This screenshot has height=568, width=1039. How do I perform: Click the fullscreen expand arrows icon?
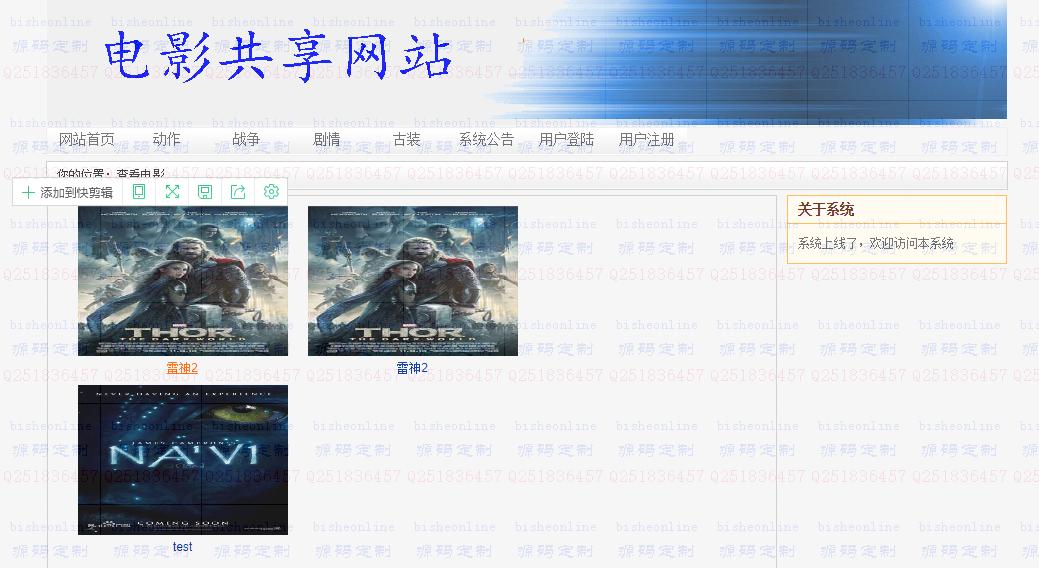pyautogui.click(x=172, y=192)
